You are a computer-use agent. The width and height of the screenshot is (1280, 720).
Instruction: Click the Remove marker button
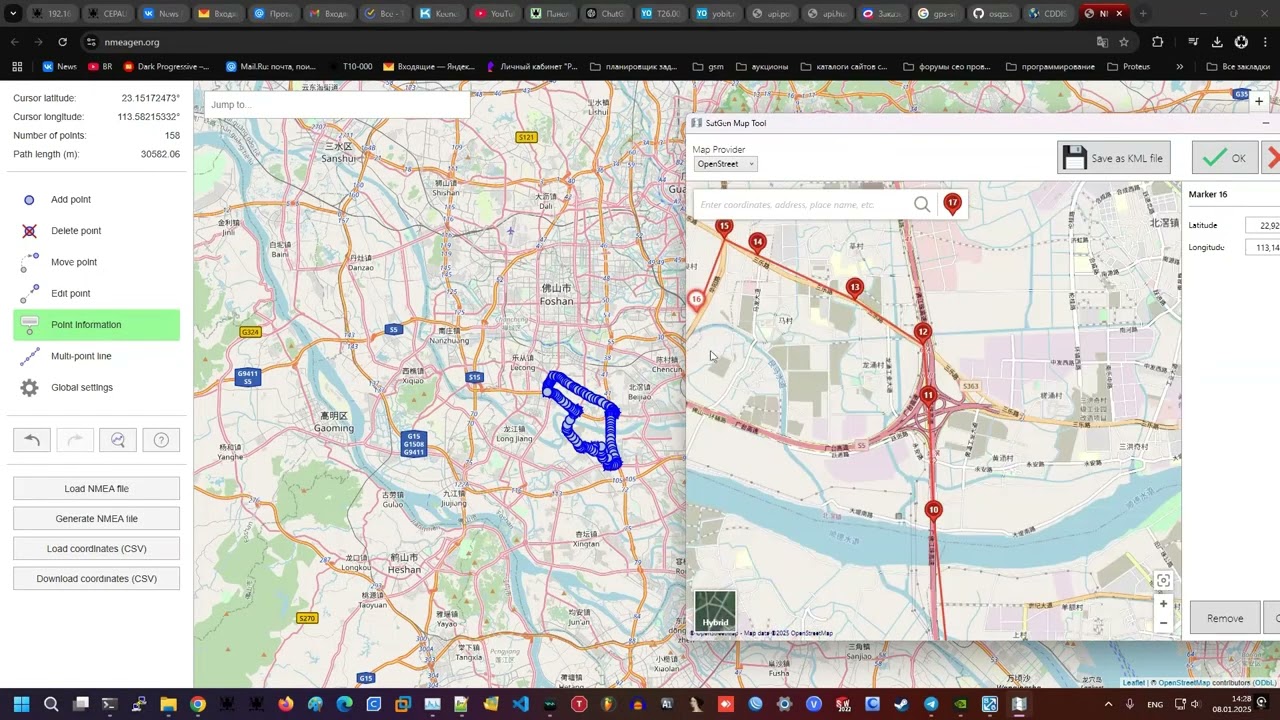click(x=1224, y=618)
